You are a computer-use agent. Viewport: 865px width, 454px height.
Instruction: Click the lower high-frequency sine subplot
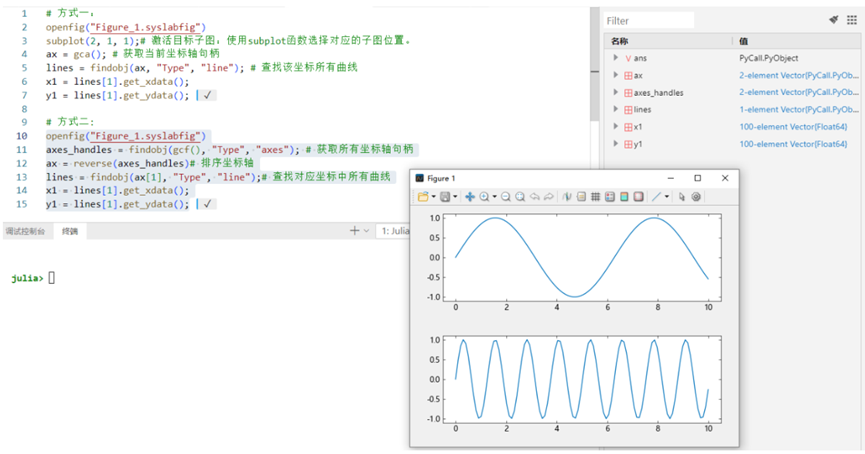click(x=582, y=380)
